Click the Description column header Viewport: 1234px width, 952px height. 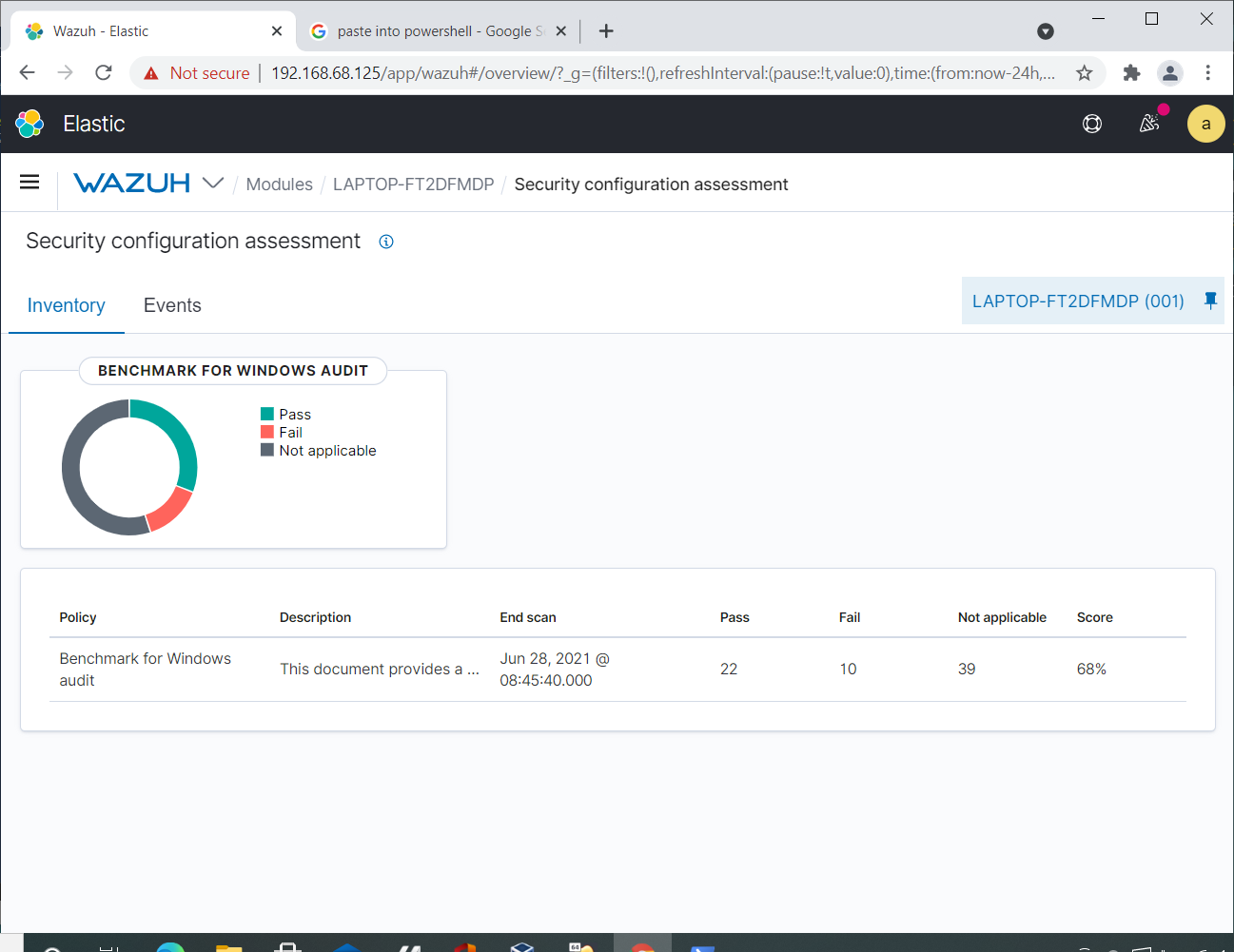315,617
